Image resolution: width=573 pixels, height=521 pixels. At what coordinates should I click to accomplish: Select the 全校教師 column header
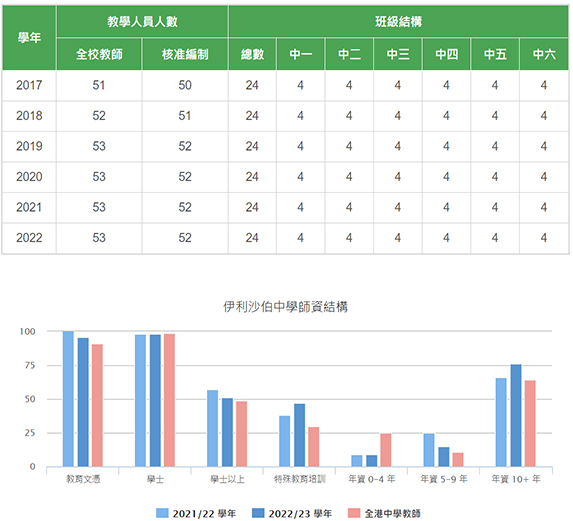pos(99,54)
